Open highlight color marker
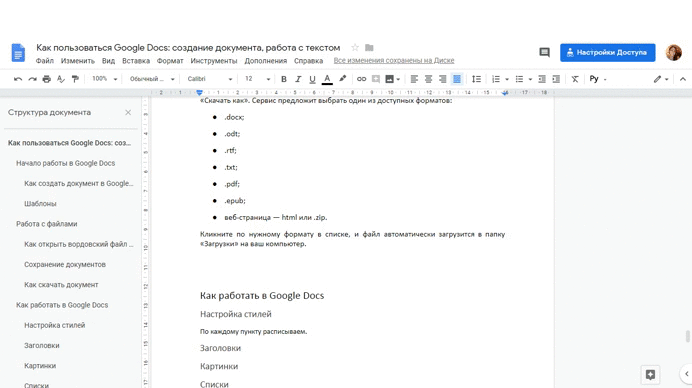 click(342, 79)
